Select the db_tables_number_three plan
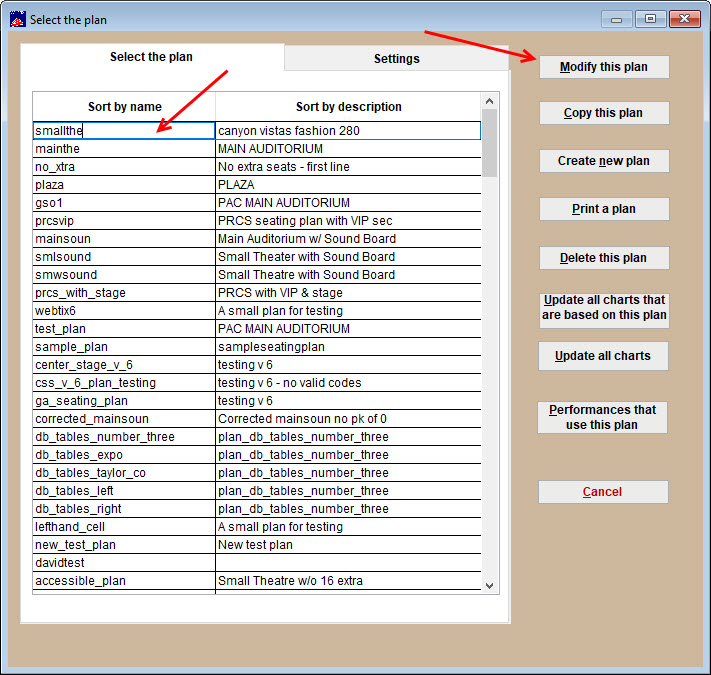This screenshot has height=675, width=711. tap(124, 437)
